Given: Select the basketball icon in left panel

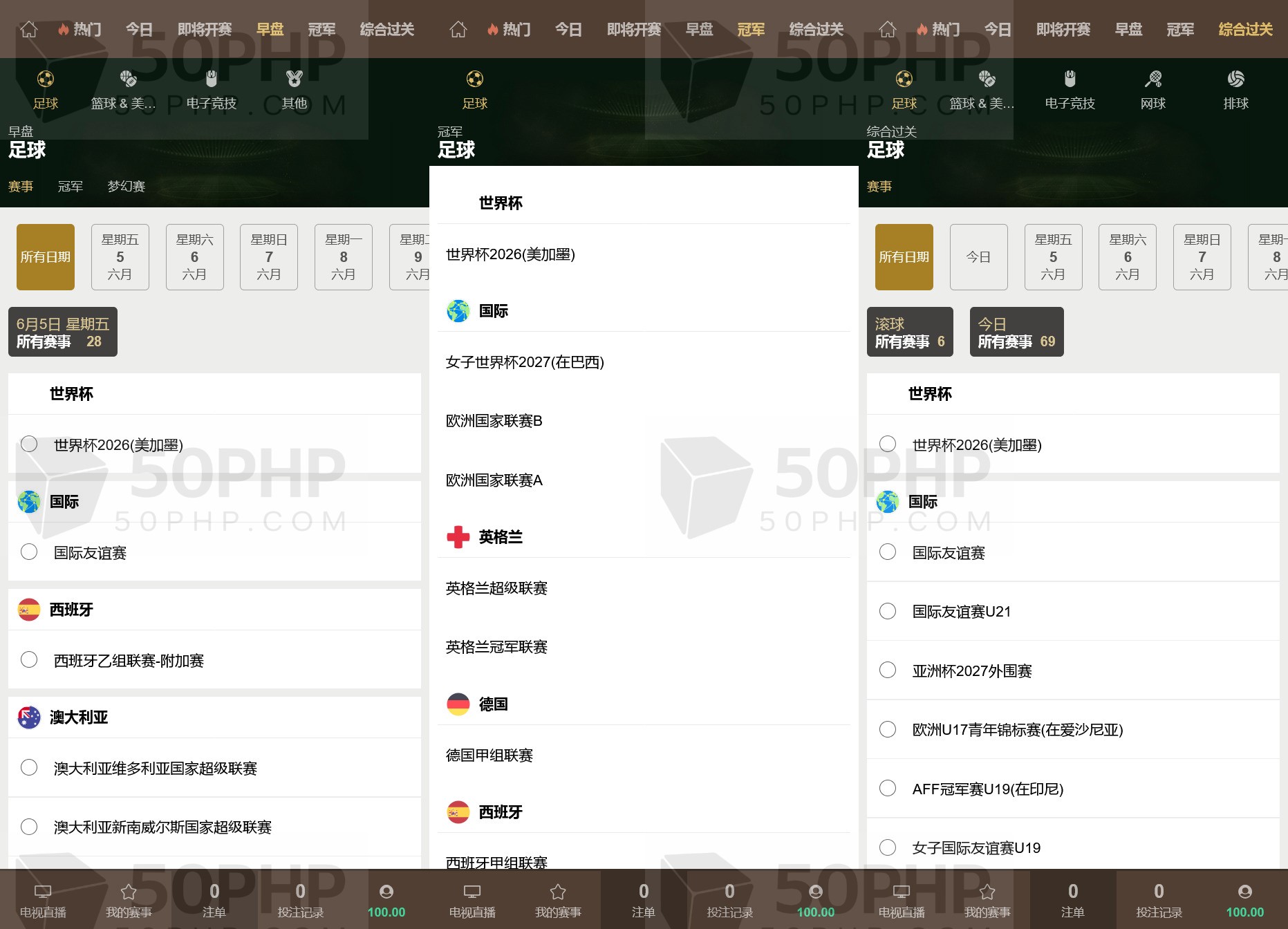Looking at the screenshot, I should pos(128,79).
